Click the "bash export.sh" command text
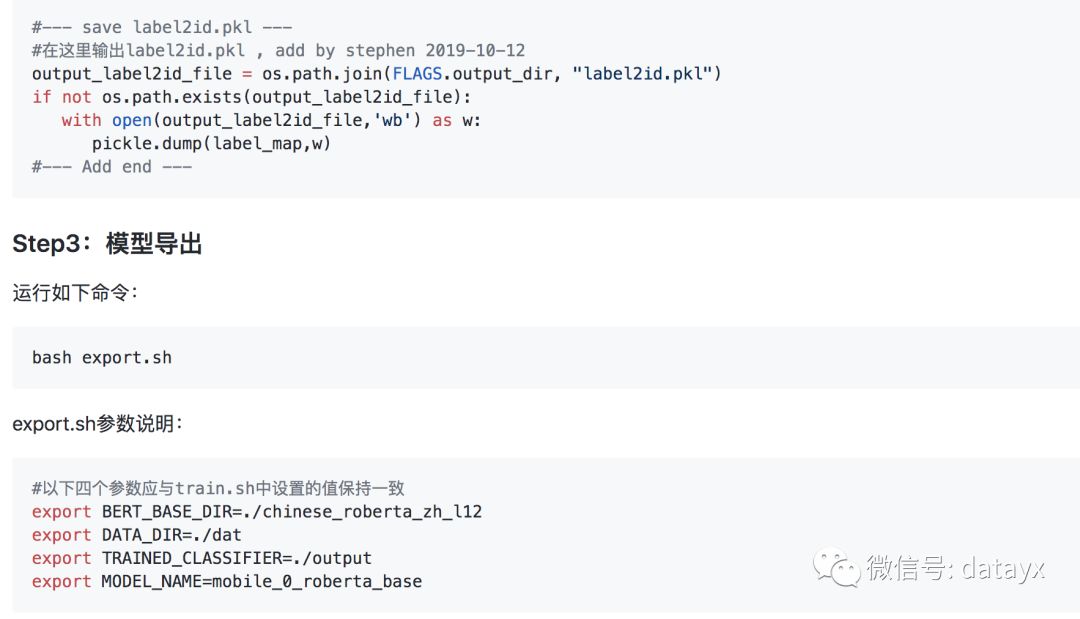The height and width of the screenshot is (619, 1080). click(x=102, y=358)
